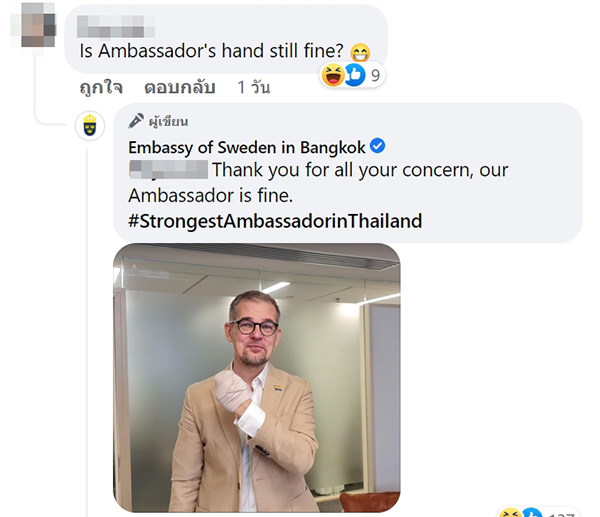Like the comment using ถูกใจ
This screenshot has width=600, height=517.
101,87
